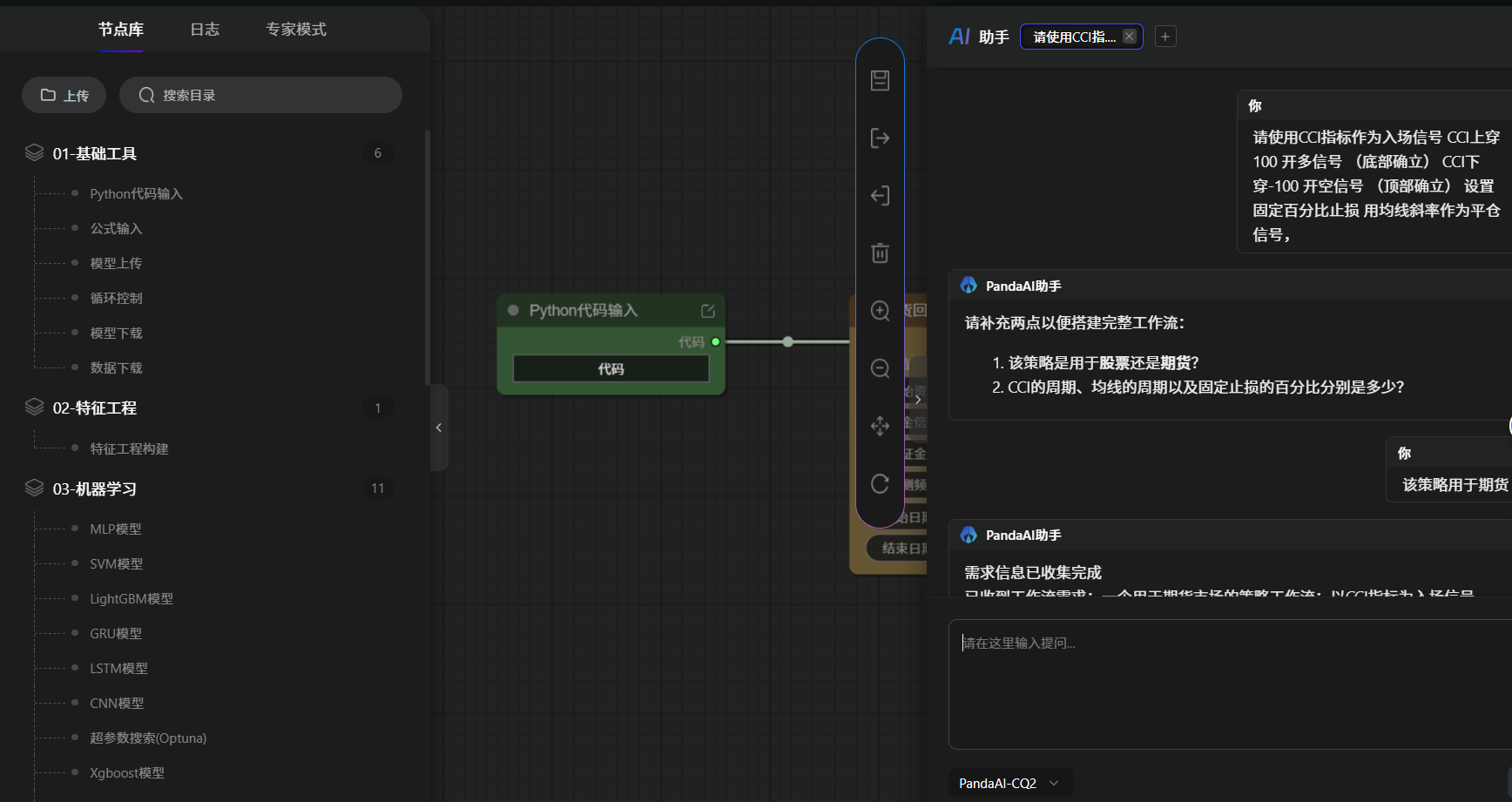The image size is (1512, 802).
Task: Select CNN模型 node item
Action: tap(117, 703)
